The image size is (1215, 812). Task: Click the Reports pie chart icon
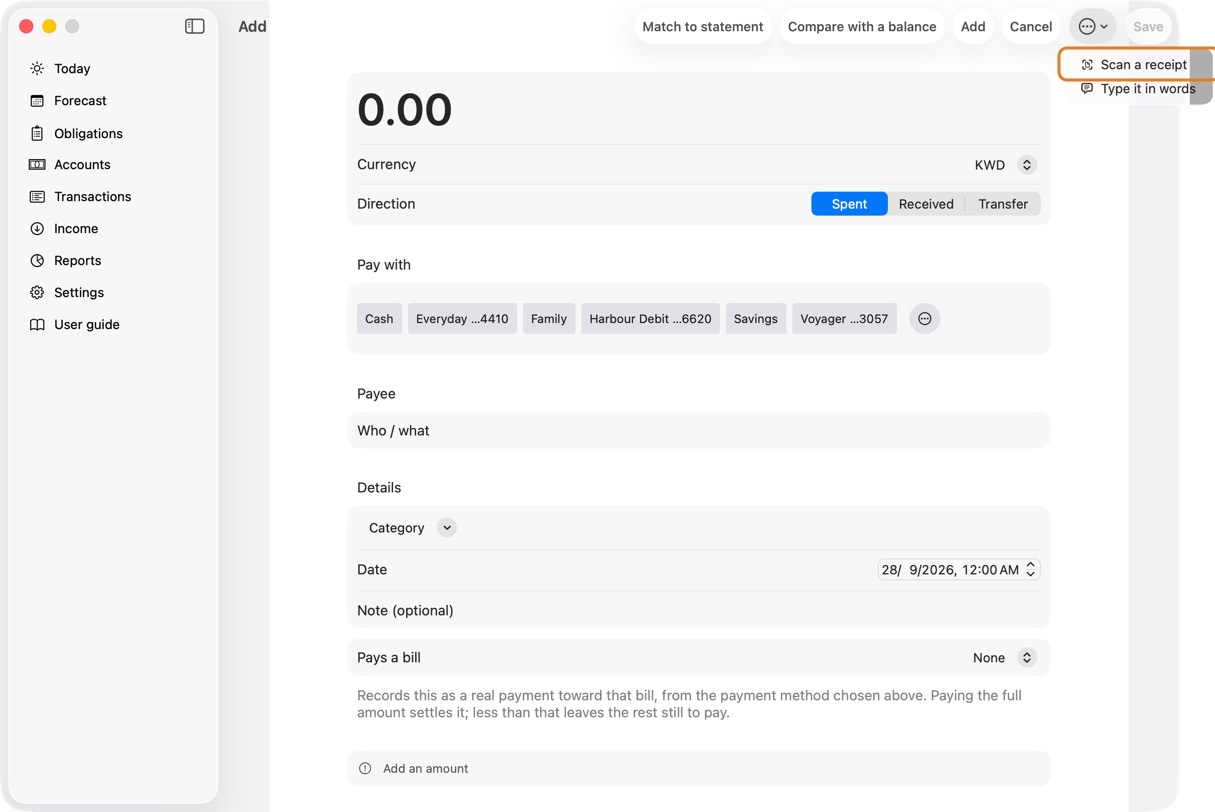pos(37,261)
